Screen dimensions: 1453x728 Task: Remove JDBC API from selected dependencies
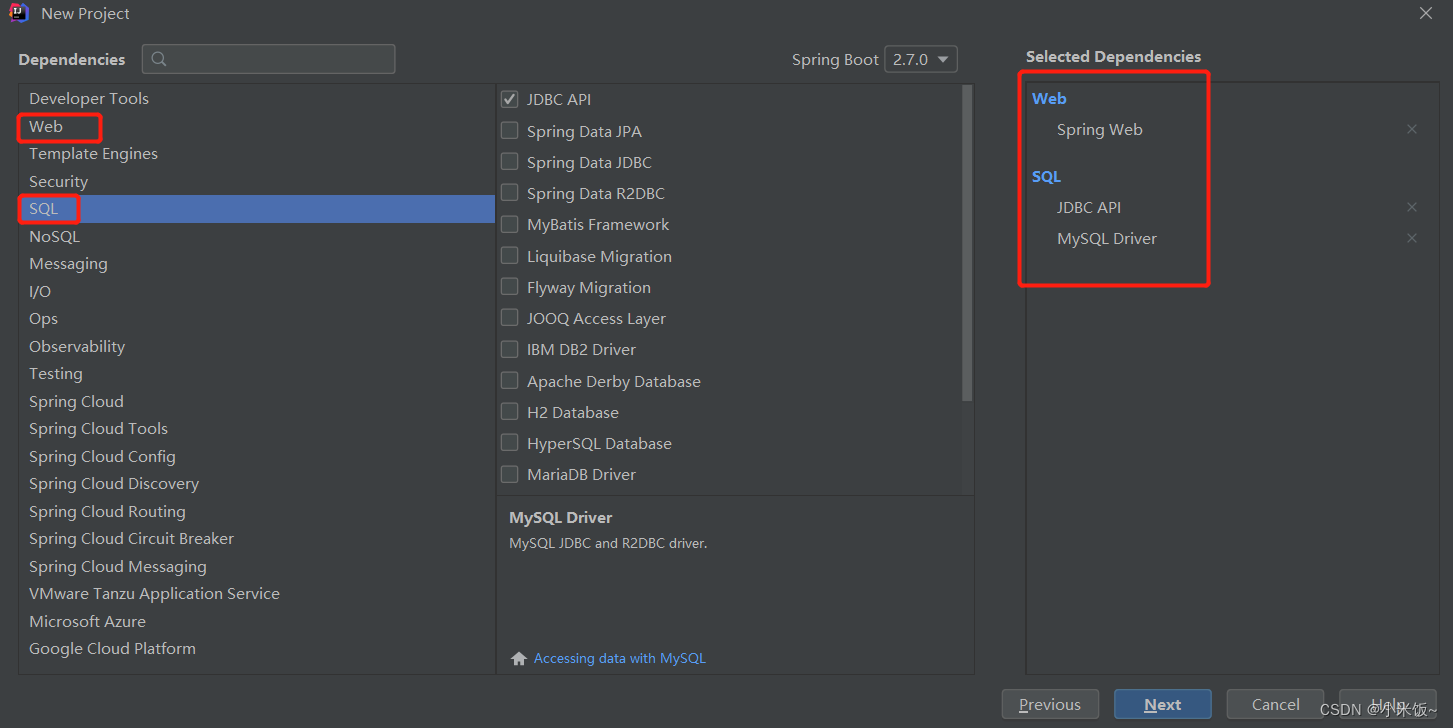(1411, 207)
